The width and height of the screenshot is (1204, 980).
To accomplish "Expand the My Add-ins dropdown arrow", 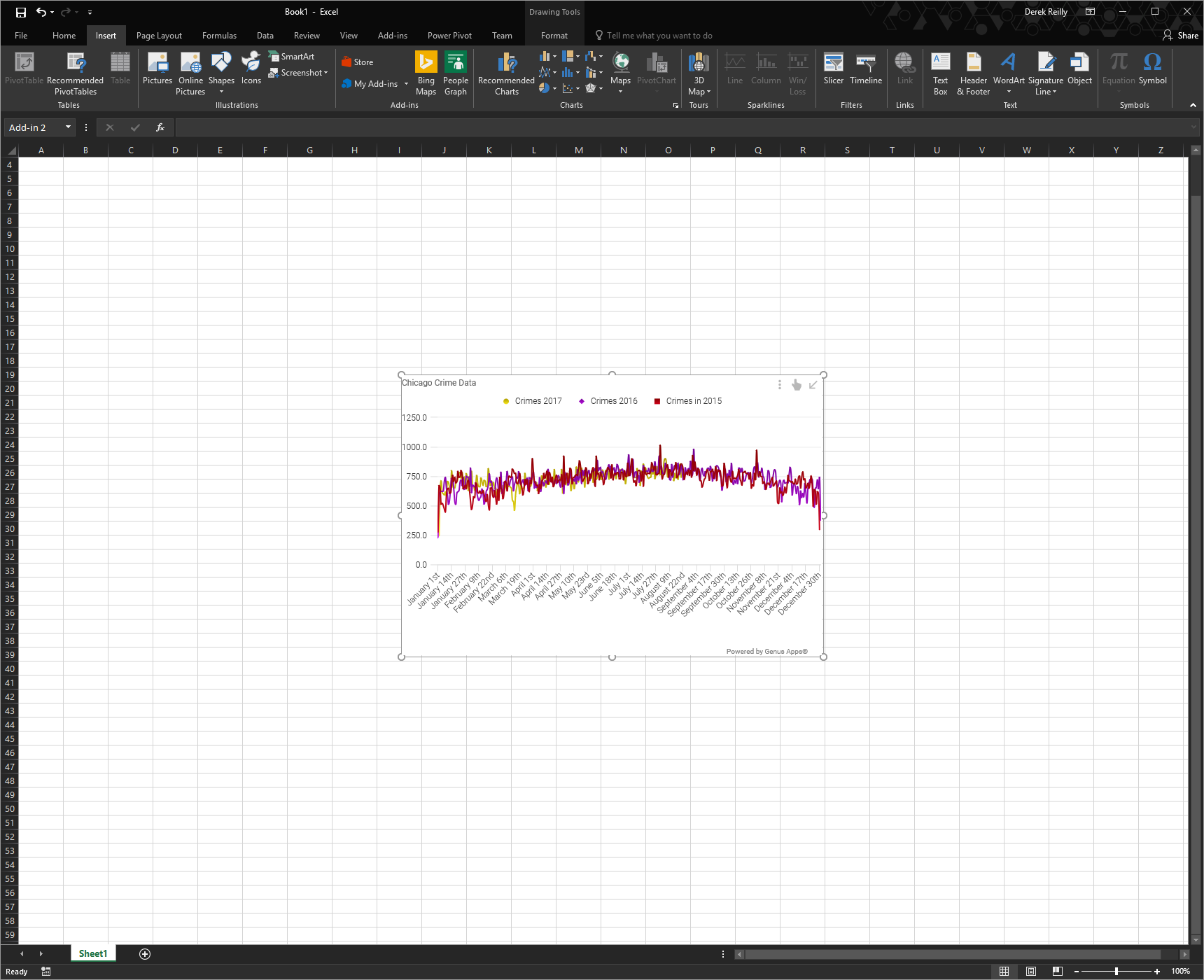I will [x=406, y=84].
